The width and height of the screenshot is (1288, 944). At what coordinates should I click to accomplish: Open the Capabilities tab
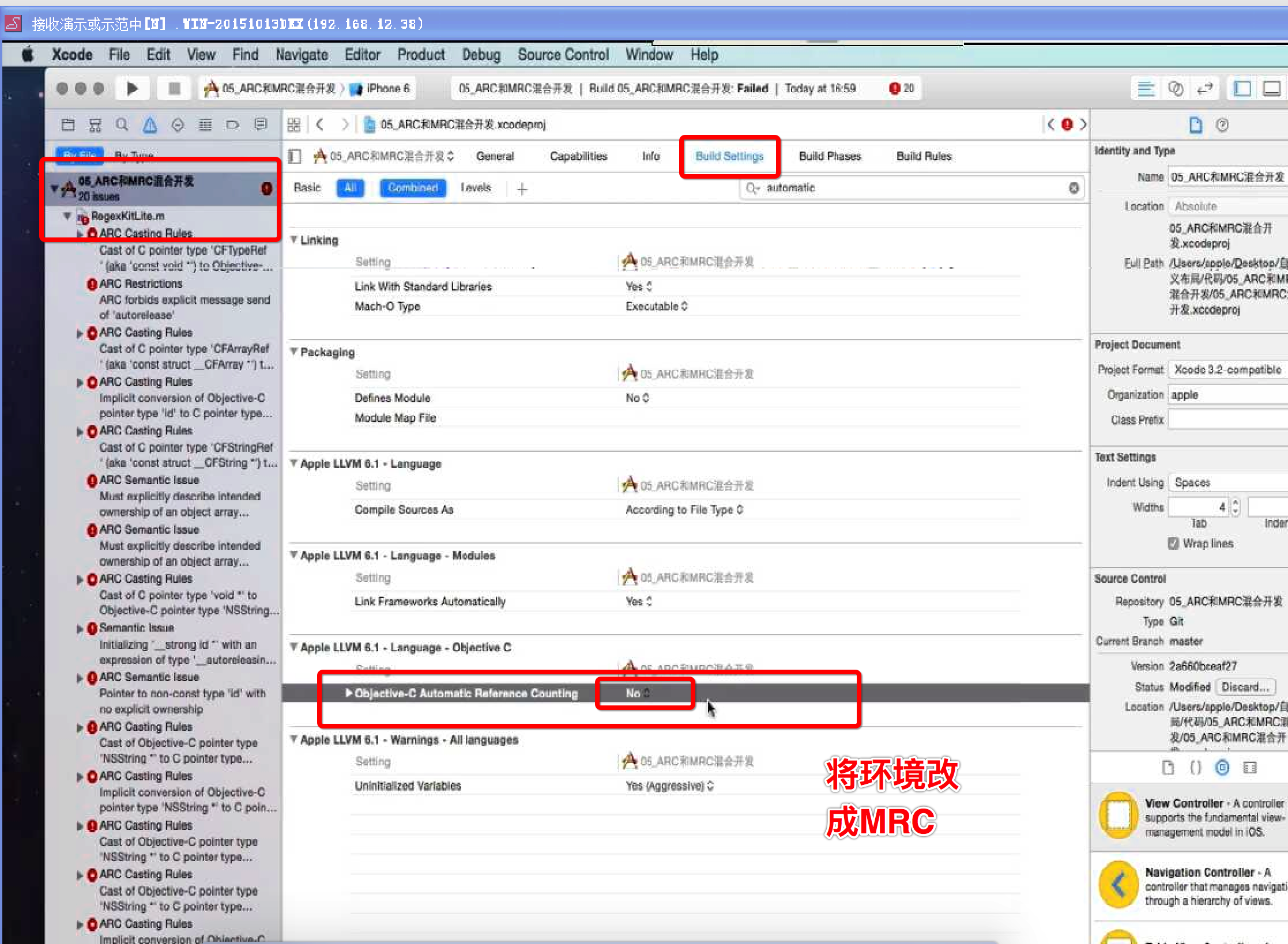578,156
